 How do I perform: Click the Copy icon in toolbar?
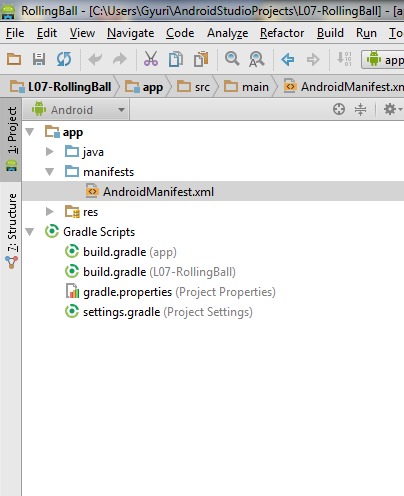pos(176,59)
